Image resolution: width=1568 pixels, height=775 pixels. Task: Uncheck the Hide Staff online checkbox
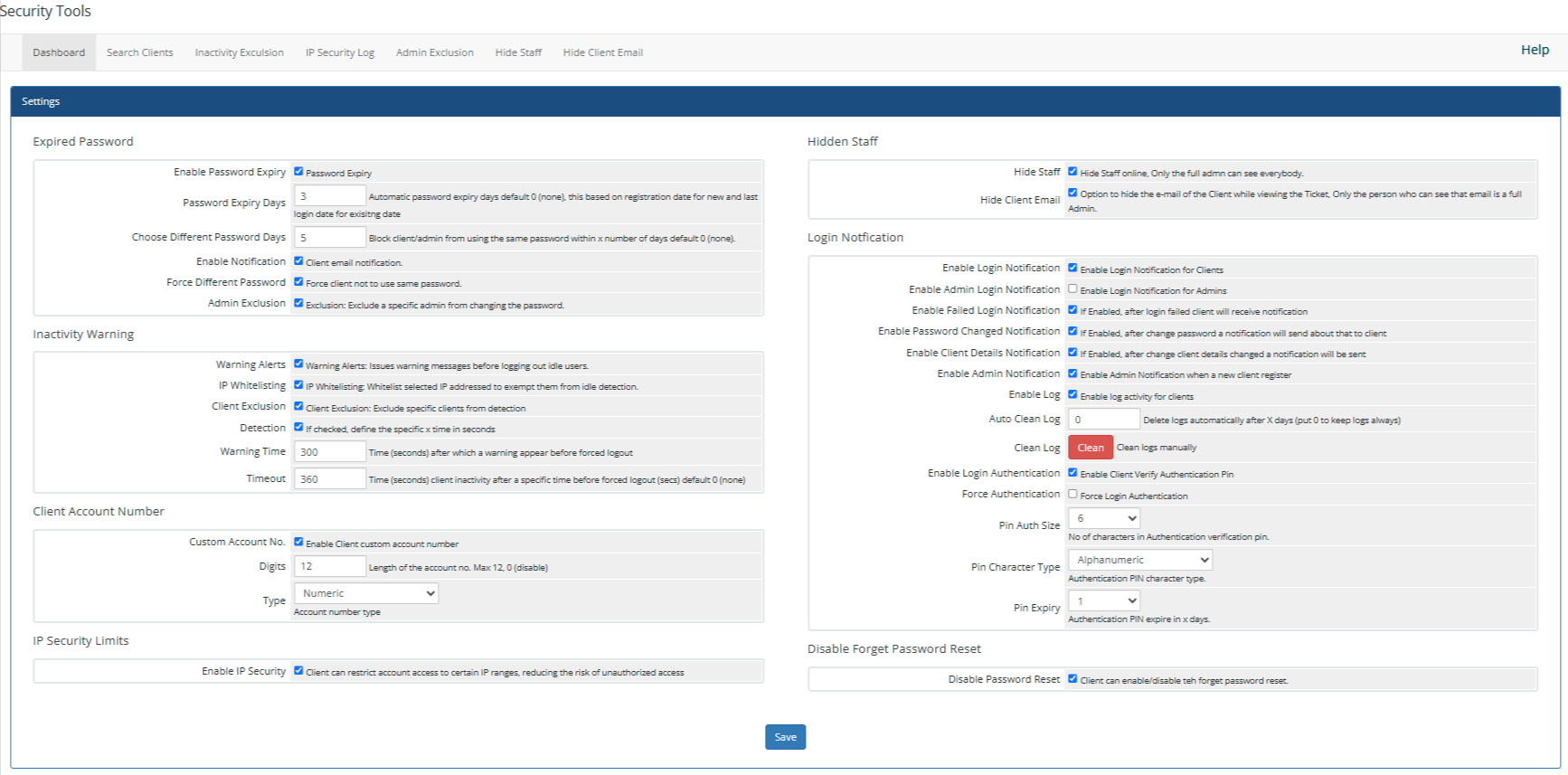click(1072, 172)
